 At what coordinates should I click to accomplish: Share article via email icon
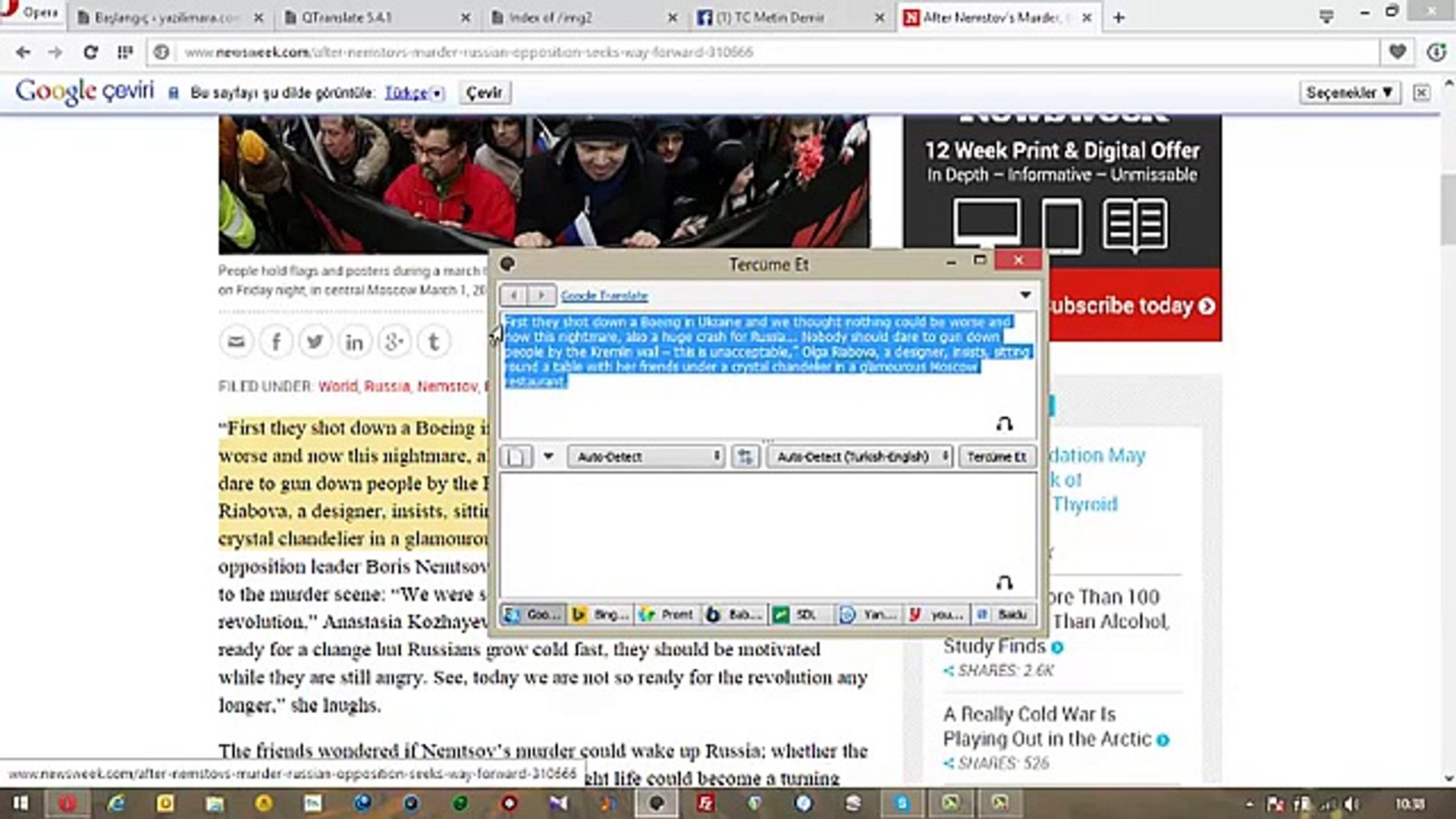(236, 342)
